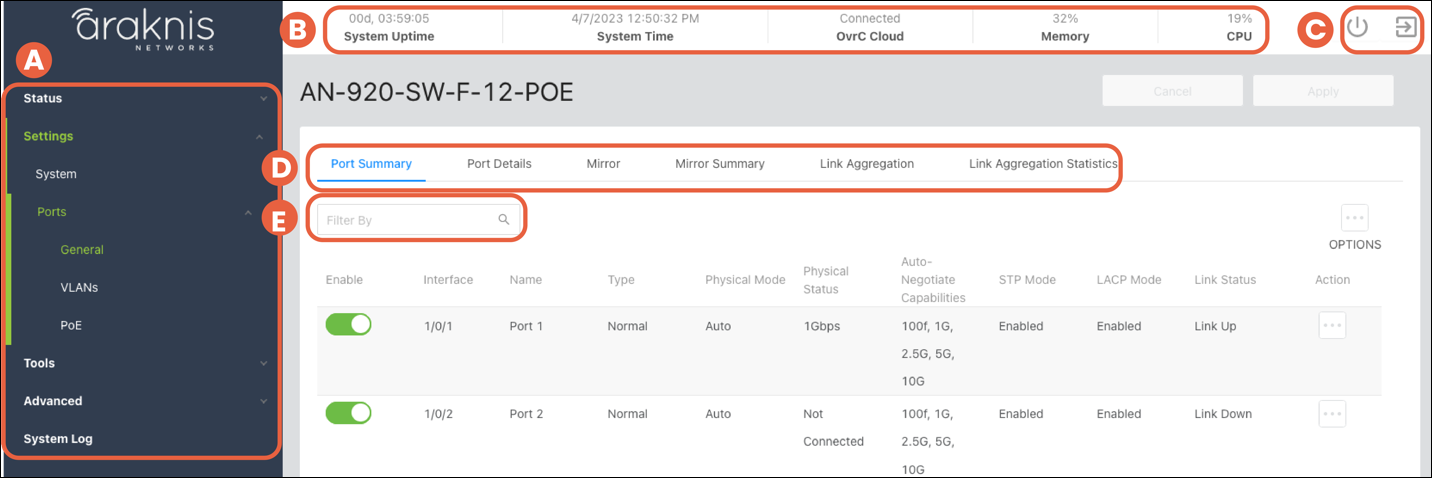This screenshot has height=478, width=1432.
Task: Select the Mirror Summary tab
Action: coord(719,164)
